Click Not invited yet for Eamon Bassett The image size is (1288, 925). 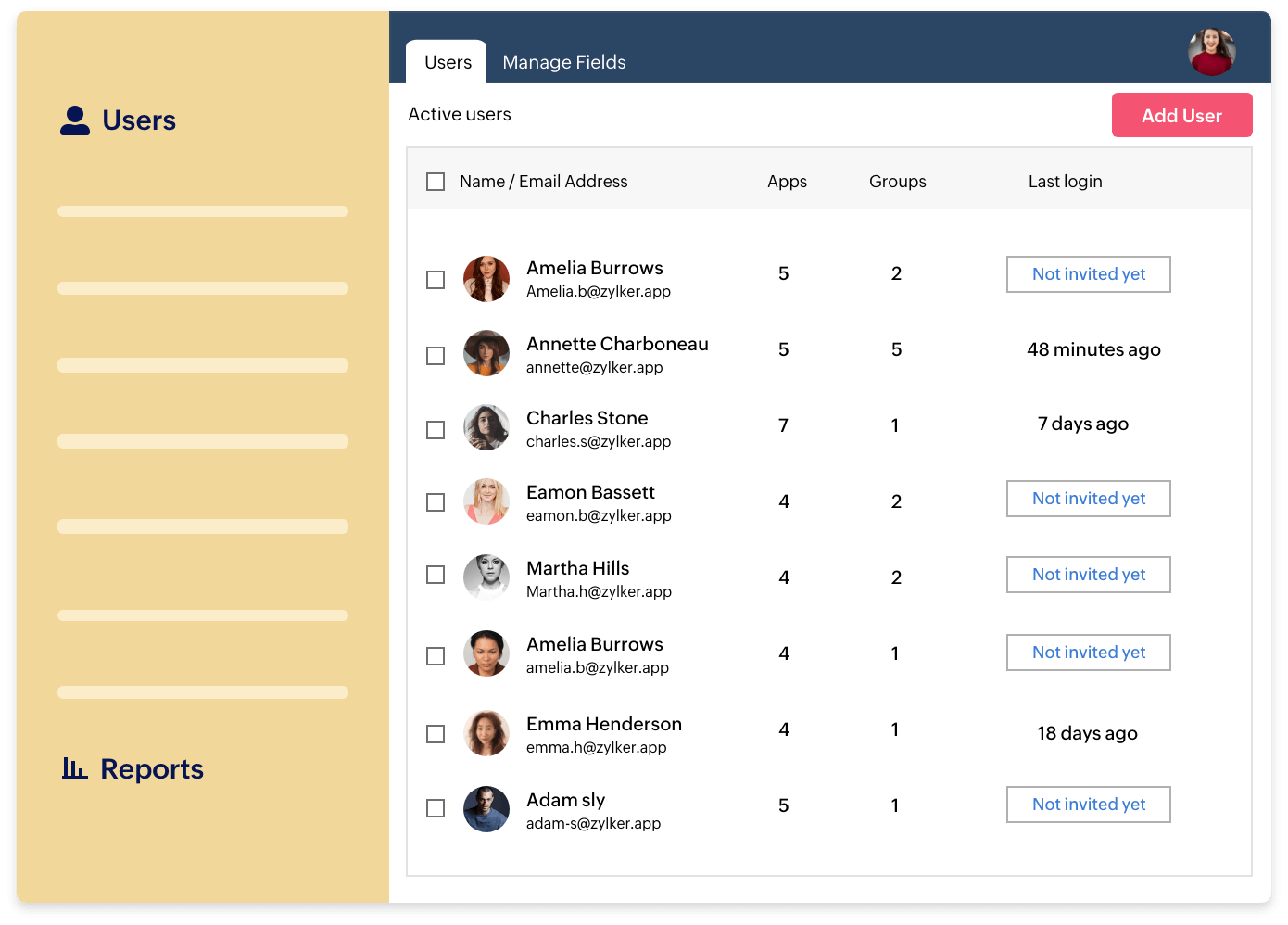1088,499
